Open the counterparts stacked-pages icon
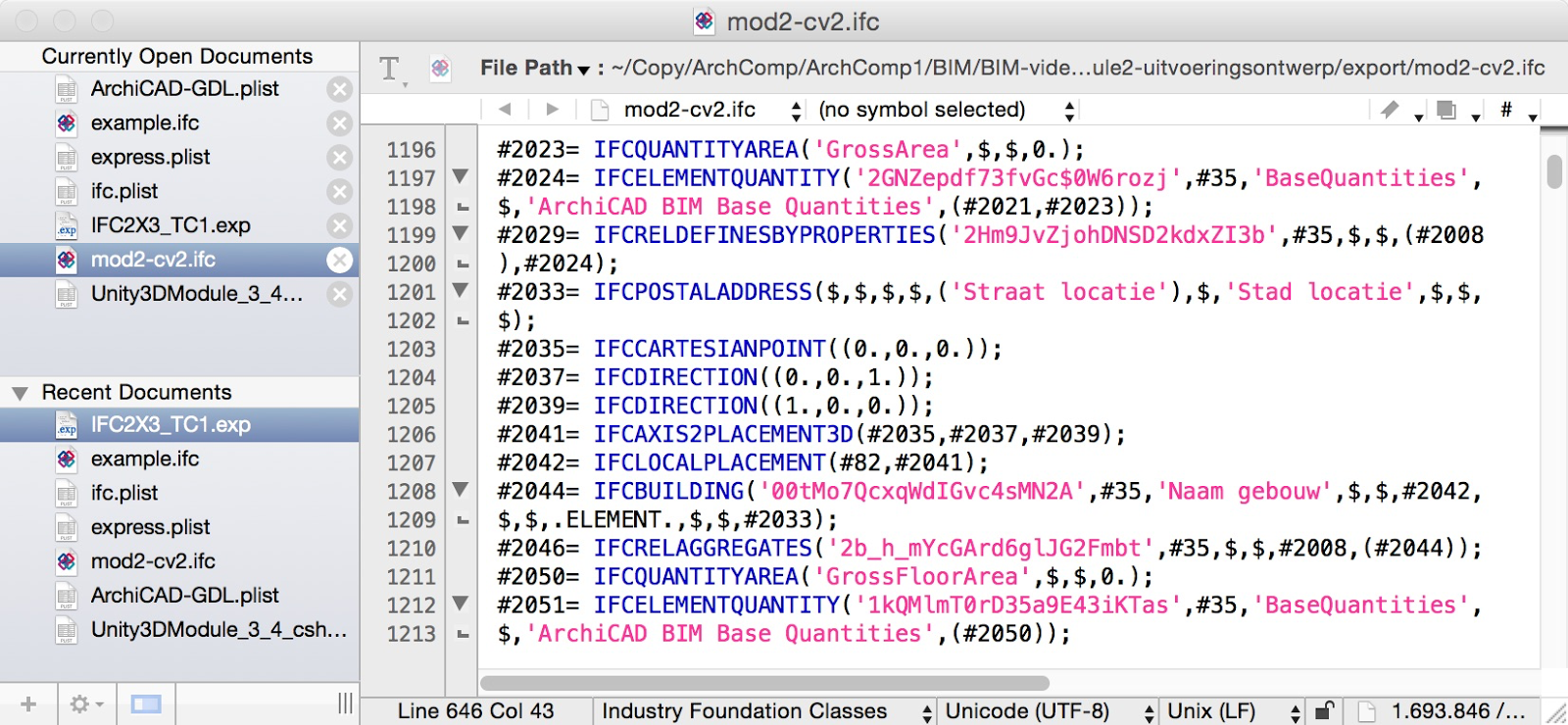 point(1446,110)
